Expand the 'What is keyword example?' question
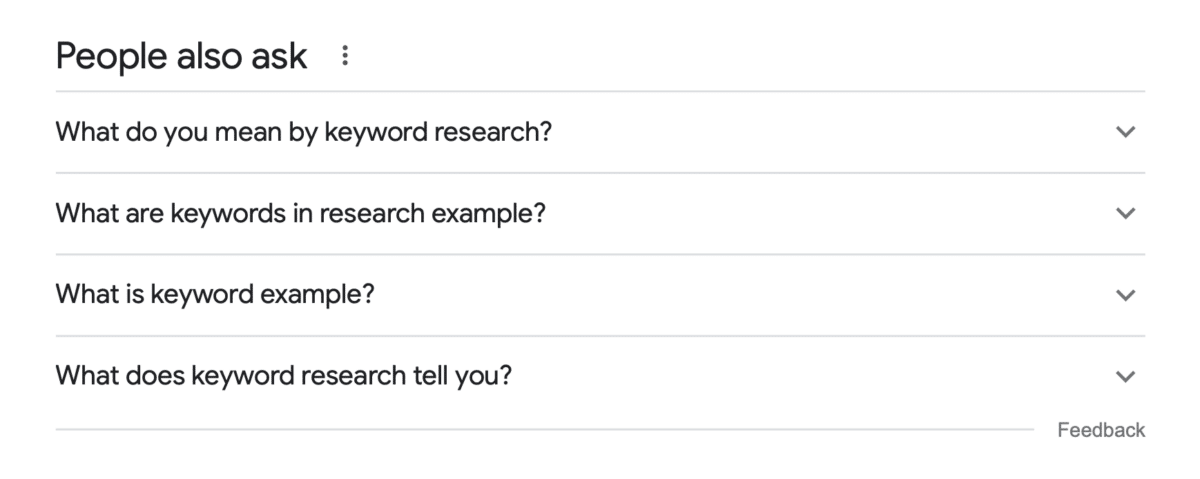Image resolution: width=1200 pixels, height=479 pixels. [x=600, y=295]
